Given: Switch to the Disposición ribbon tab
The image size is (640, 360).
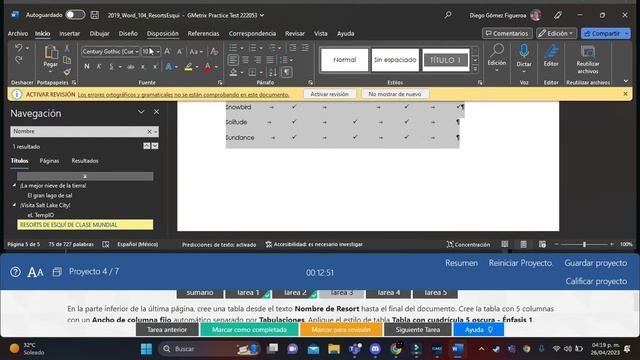Looking at the screenshot, I should [162, 33].
